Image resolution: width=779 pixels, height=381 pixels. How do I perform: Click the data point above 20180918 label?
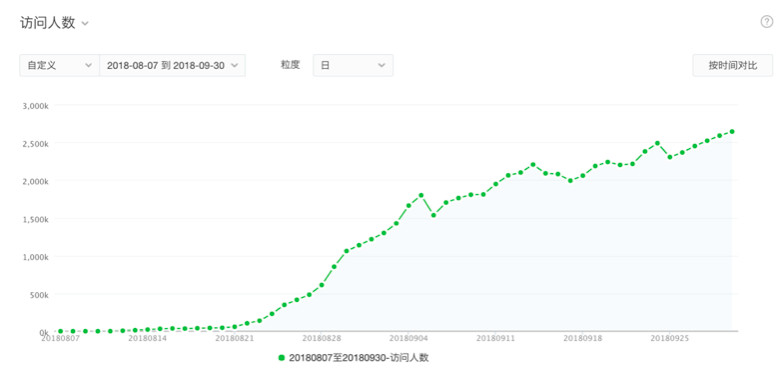coord(582,176)
